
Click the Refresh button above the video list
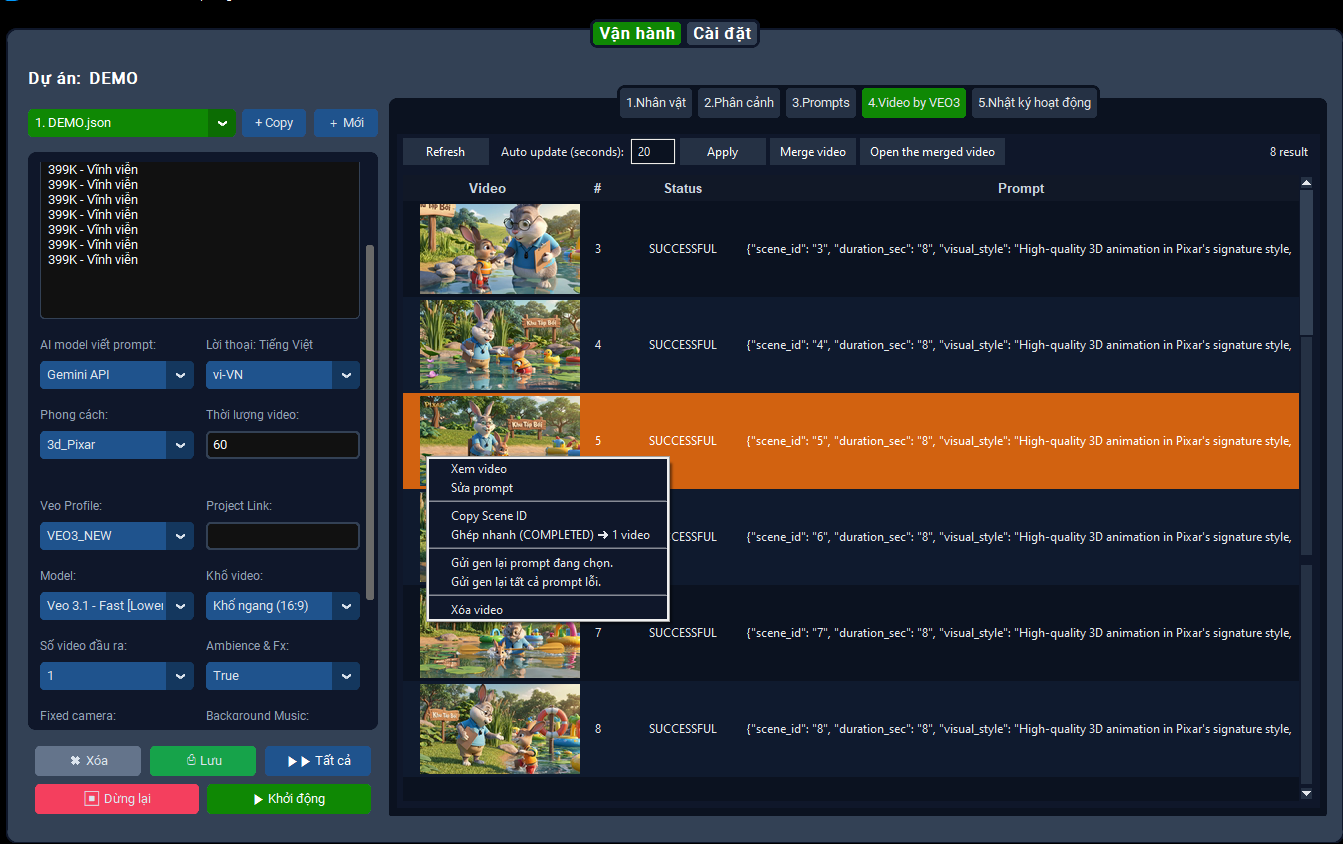click(445, 151)
